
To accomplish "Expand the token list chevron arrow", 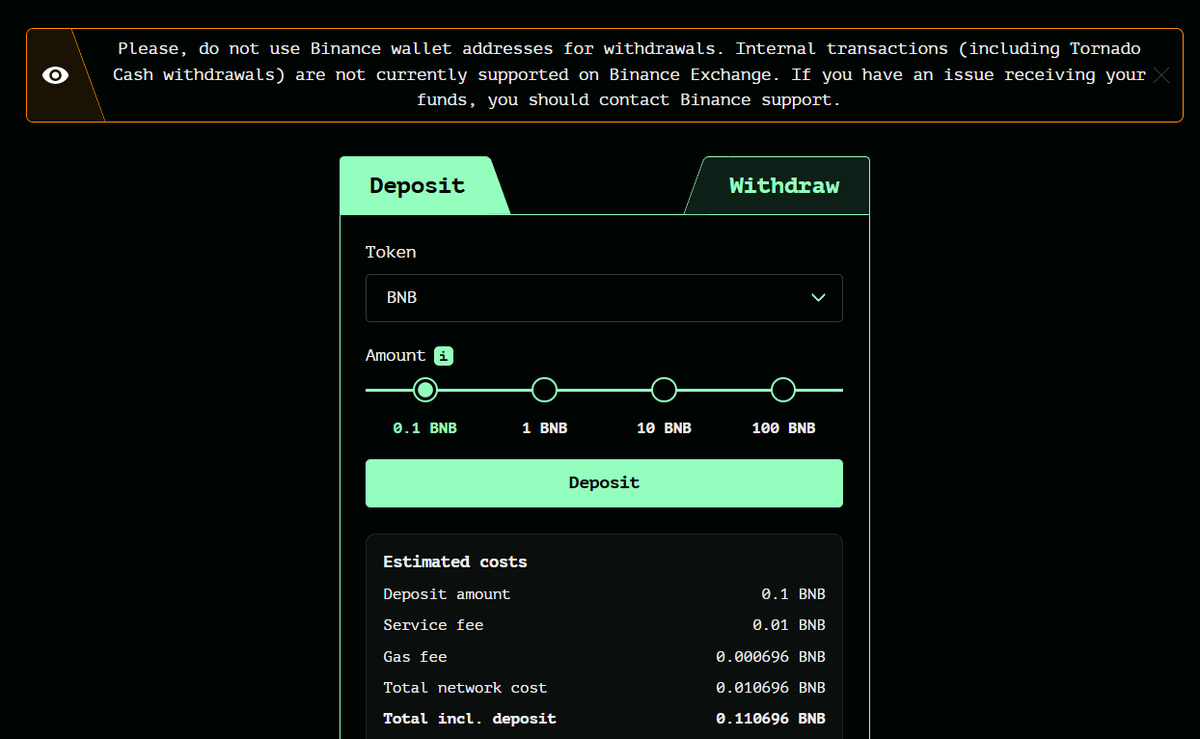I will point(819,298).
